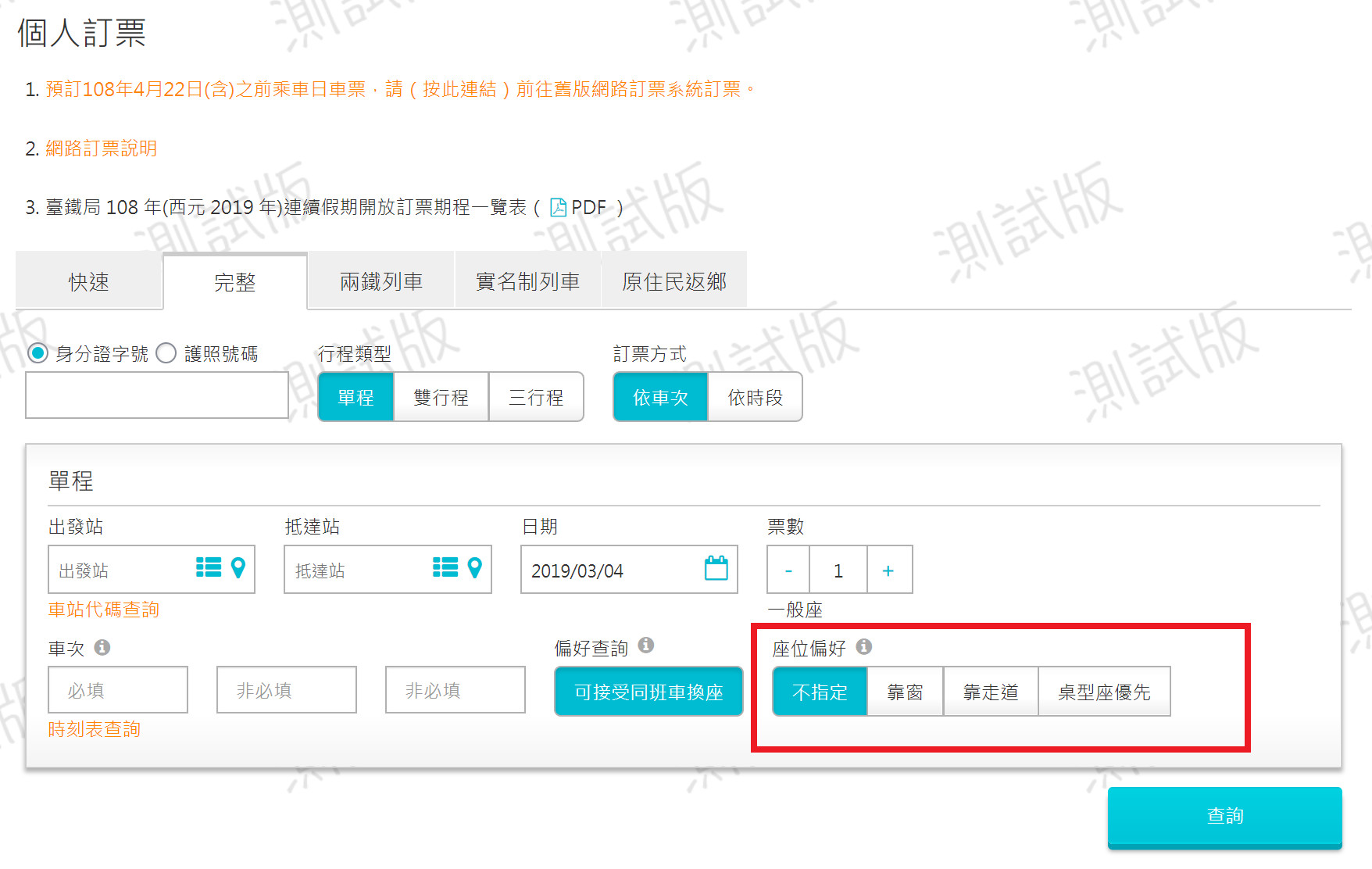Focus the required 必填 train number field

click(118, 689)
